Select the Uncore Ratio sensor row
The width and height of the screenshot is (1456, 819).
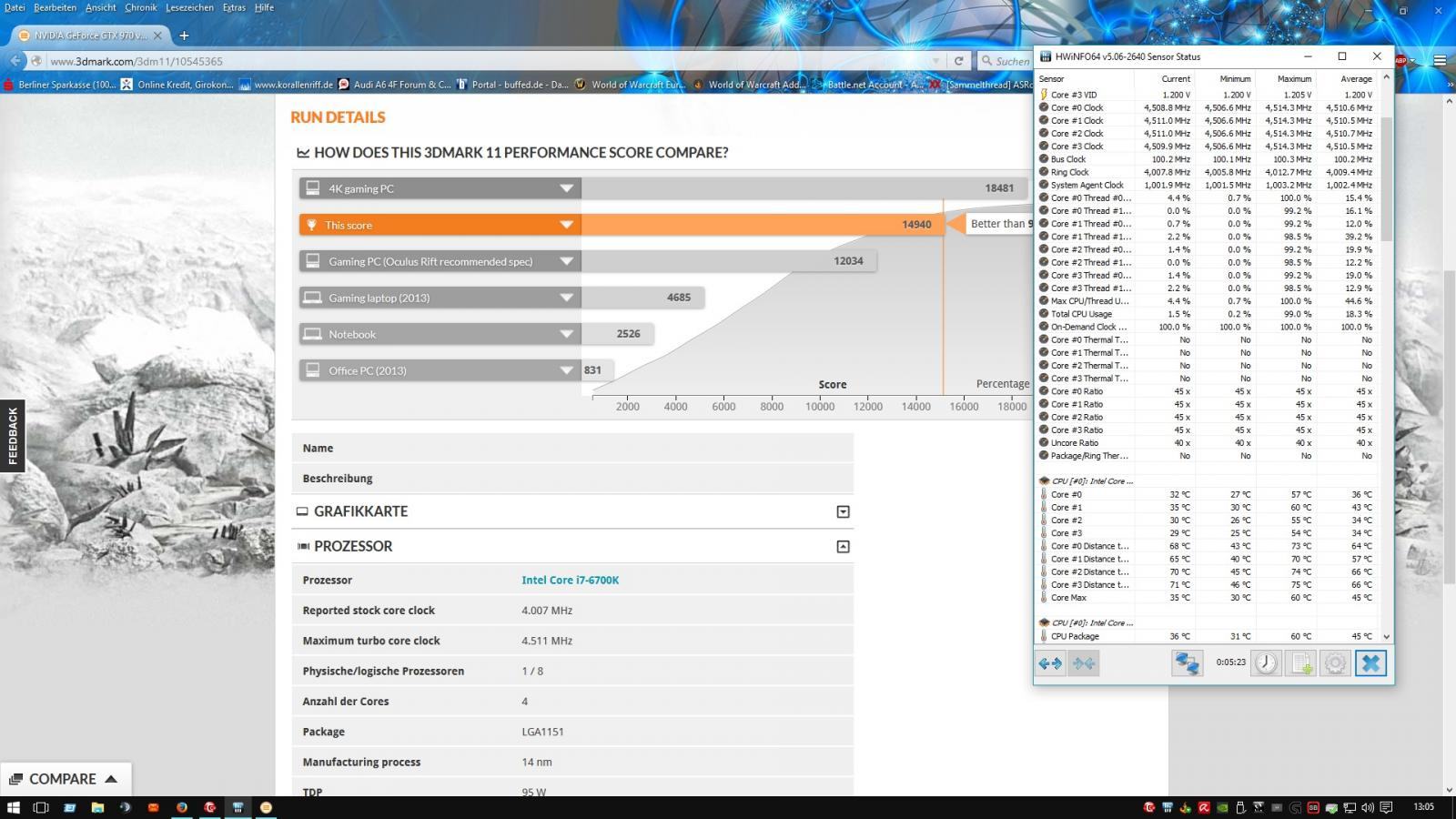(x=1207, y=443)
